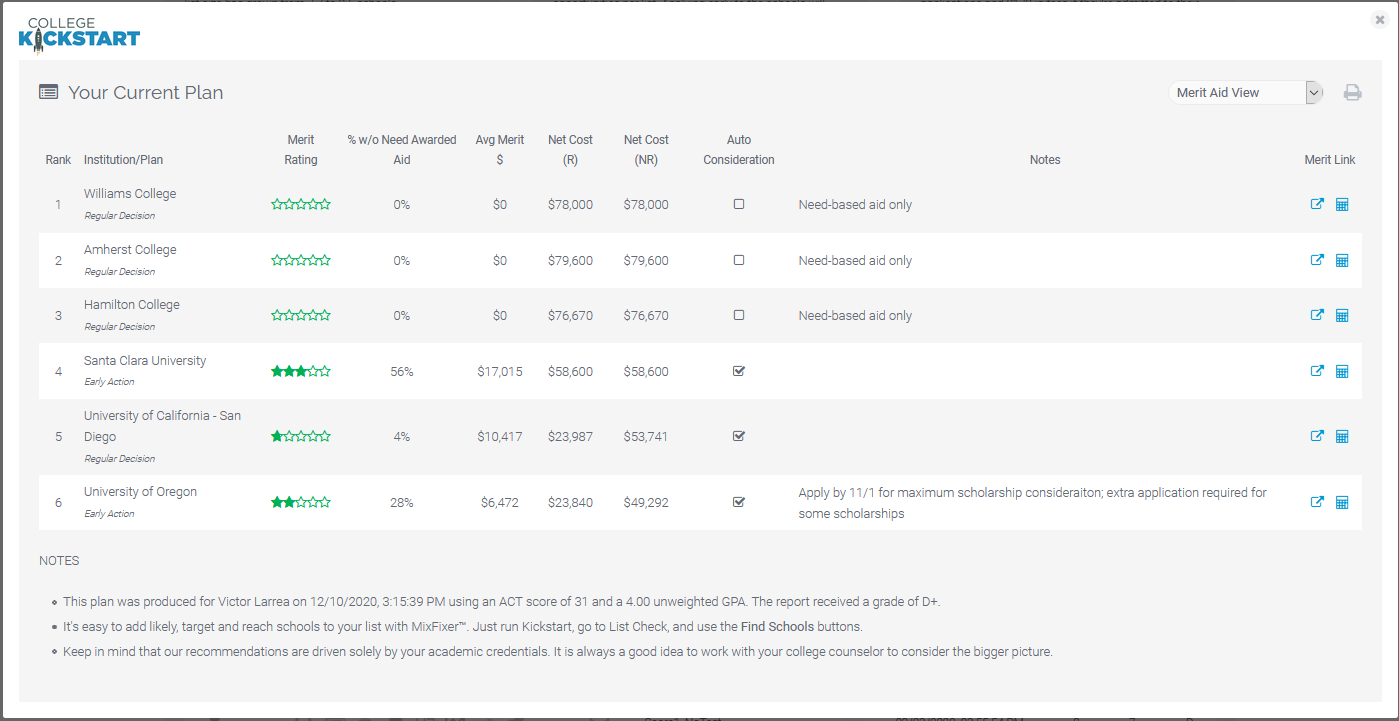
Task: Click UC San Diego merit rating stars
Action: coord(301,437)
